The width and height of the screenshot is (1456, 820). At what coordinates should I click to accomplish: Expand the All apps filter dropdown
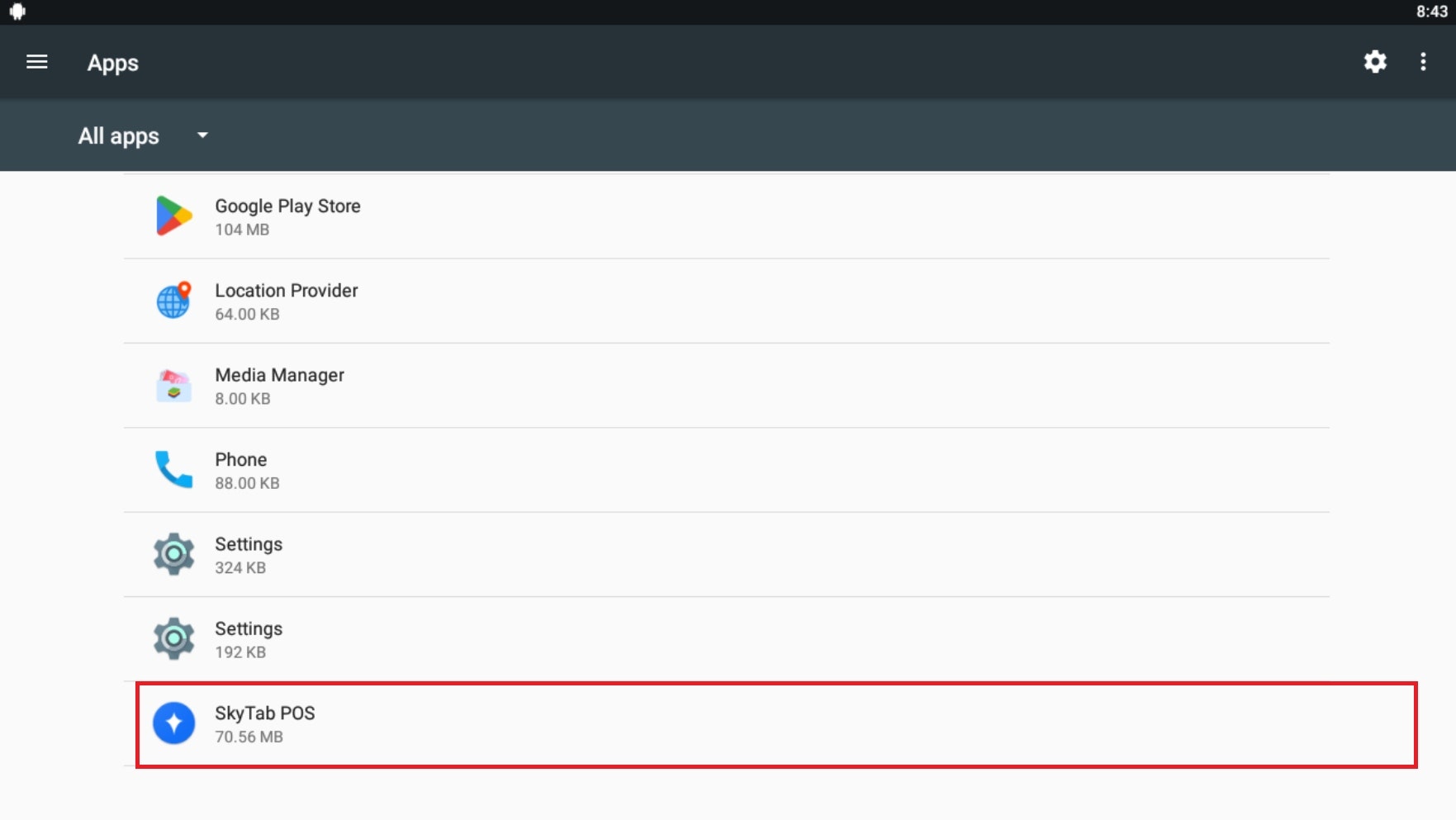(x=144, y=135)
